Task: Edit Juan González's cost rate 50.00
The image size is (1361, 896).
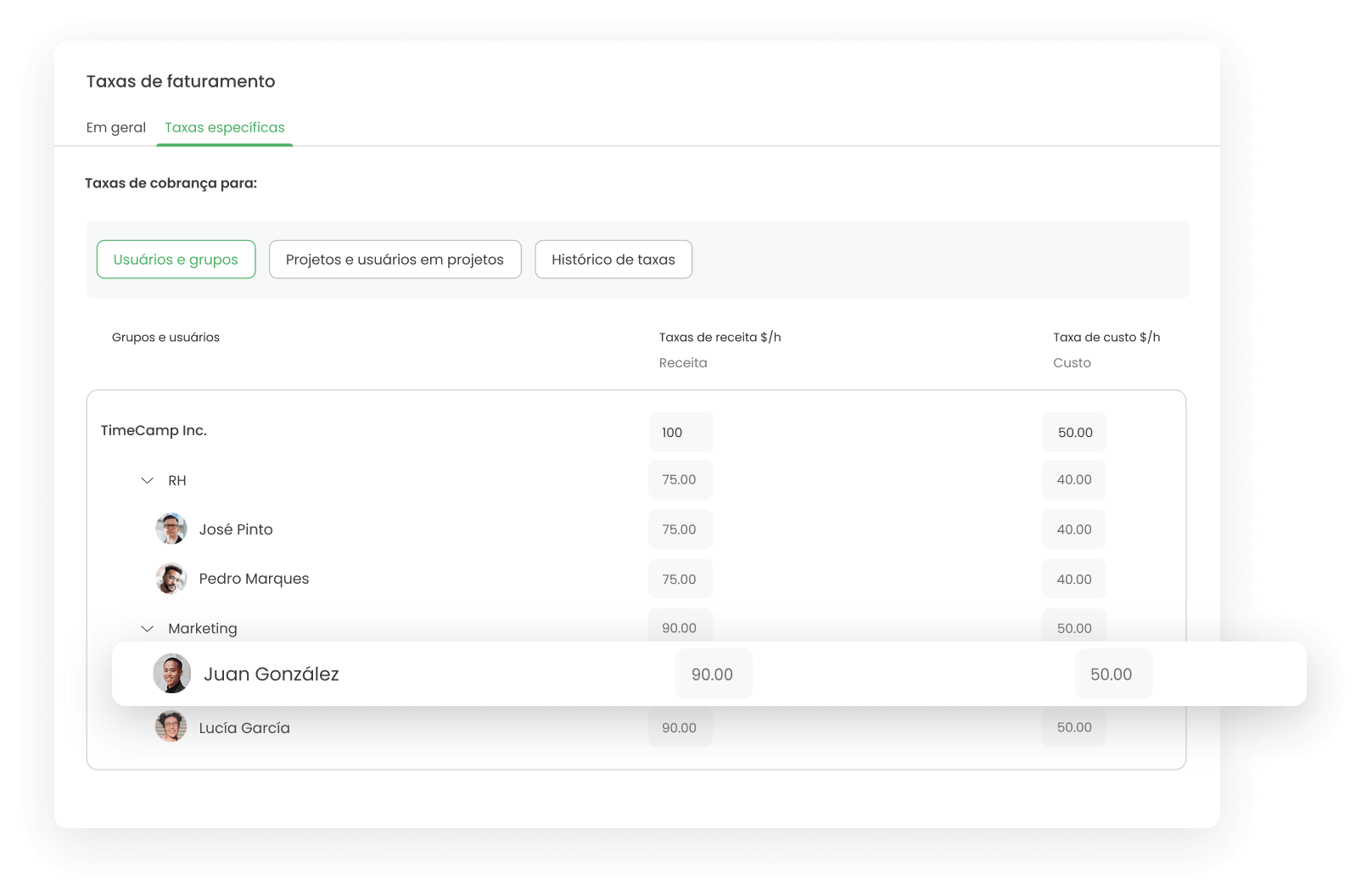Action: coord(1112,675)
